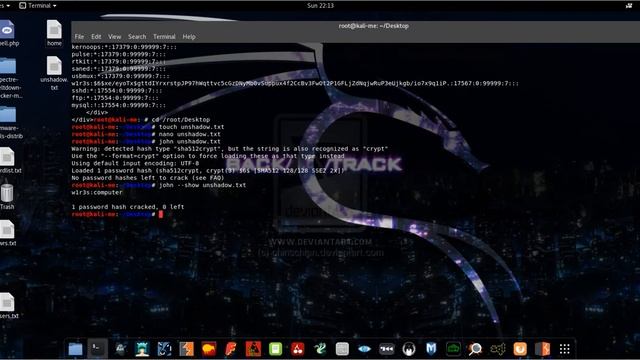Viewport: 640px width, 360px height.
Task: Open CherryTree (red cherries) dock icon
Action: pos(298,349)
